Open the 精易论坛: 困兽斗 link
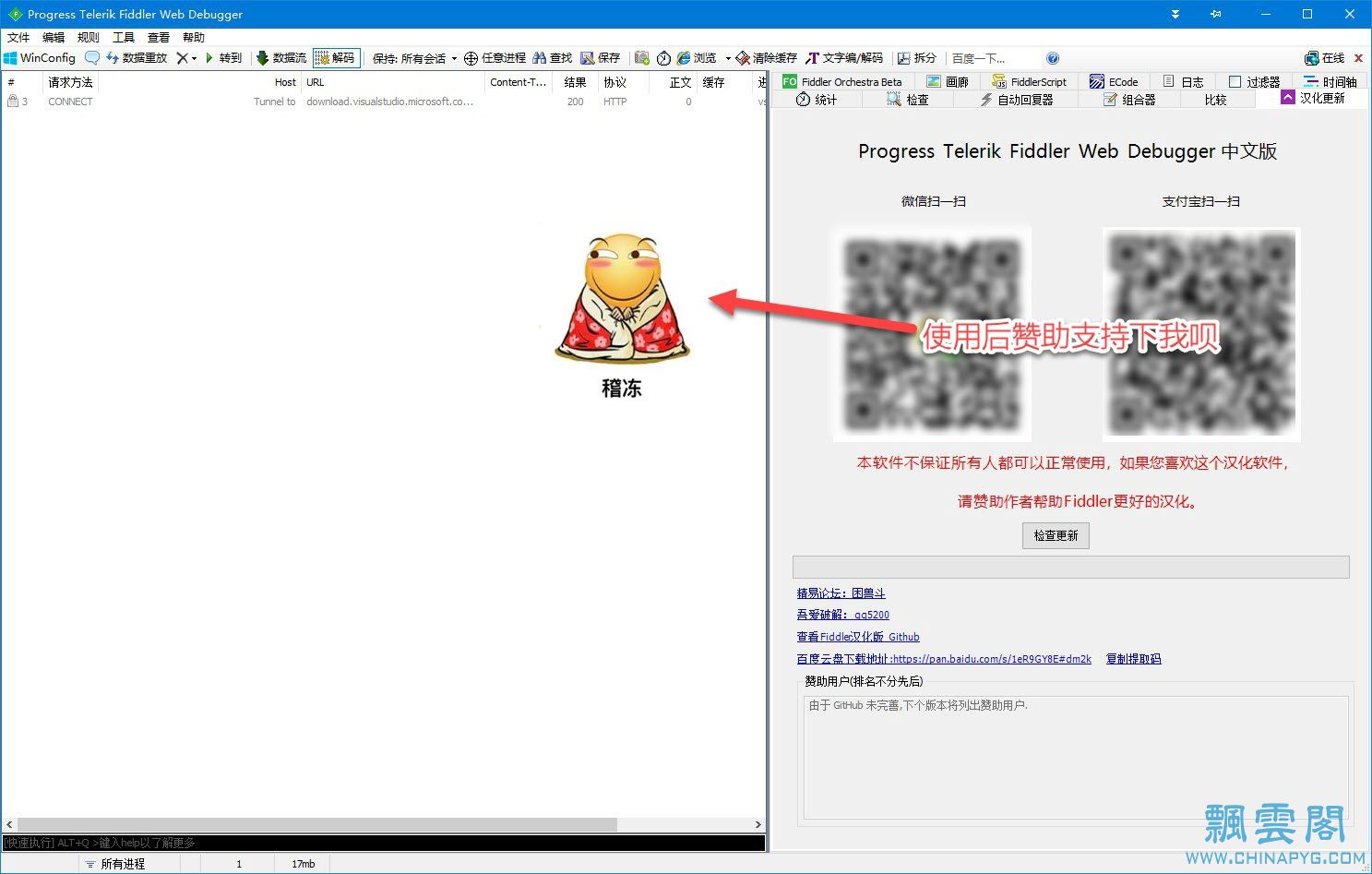Screen dimensions: 1372x874 841,593
